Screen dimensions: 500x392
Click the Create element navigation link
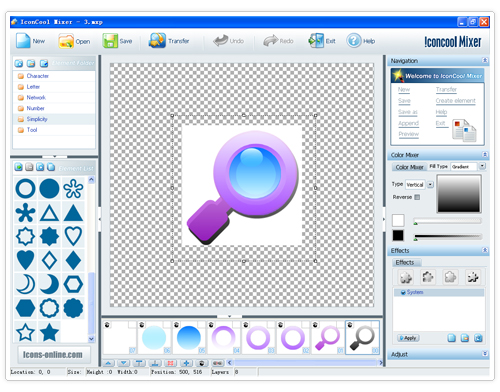tap(455, 101)
